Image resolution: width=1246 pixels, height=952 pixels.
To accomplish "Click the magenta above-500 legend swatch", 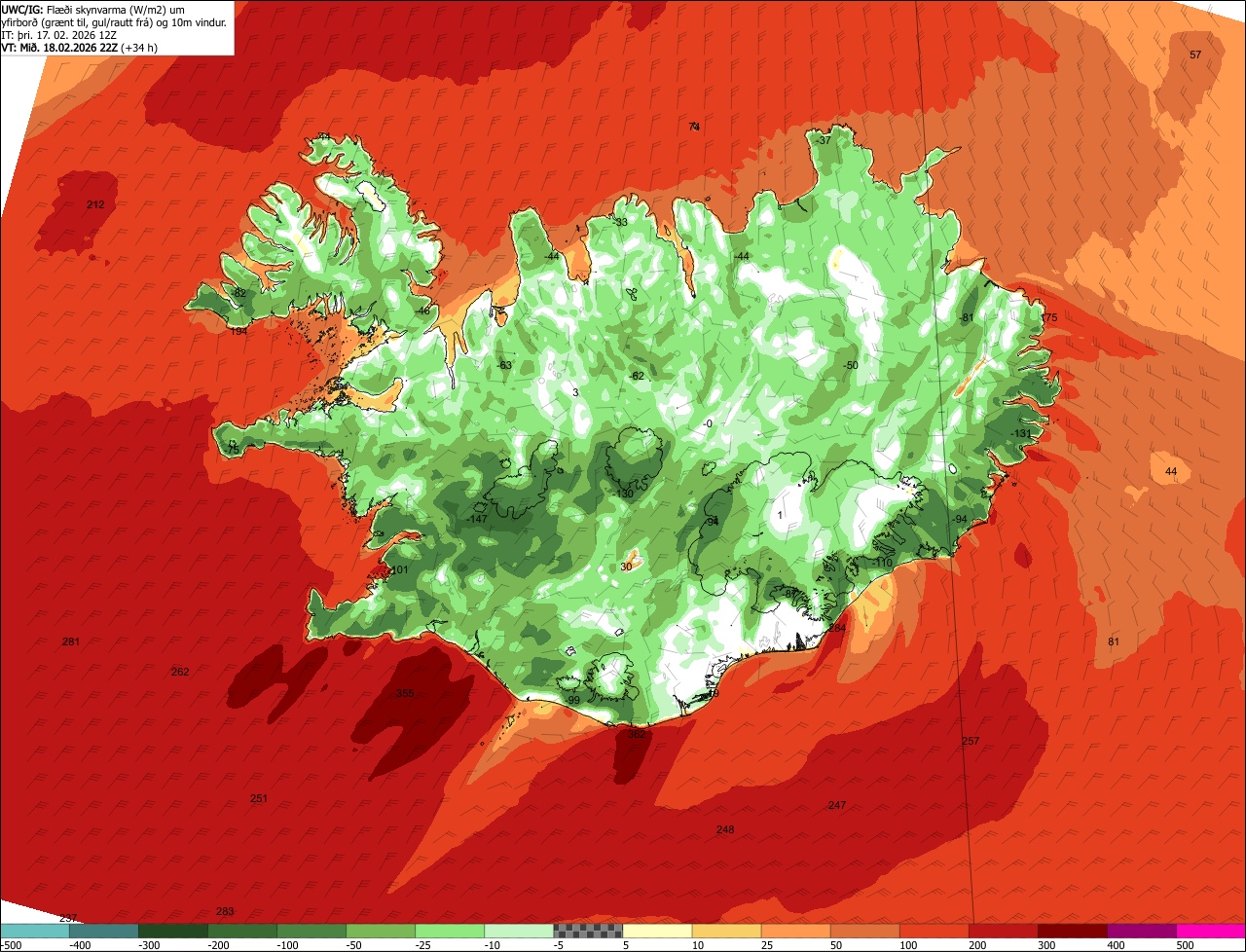I will [x=1211, y=931].
